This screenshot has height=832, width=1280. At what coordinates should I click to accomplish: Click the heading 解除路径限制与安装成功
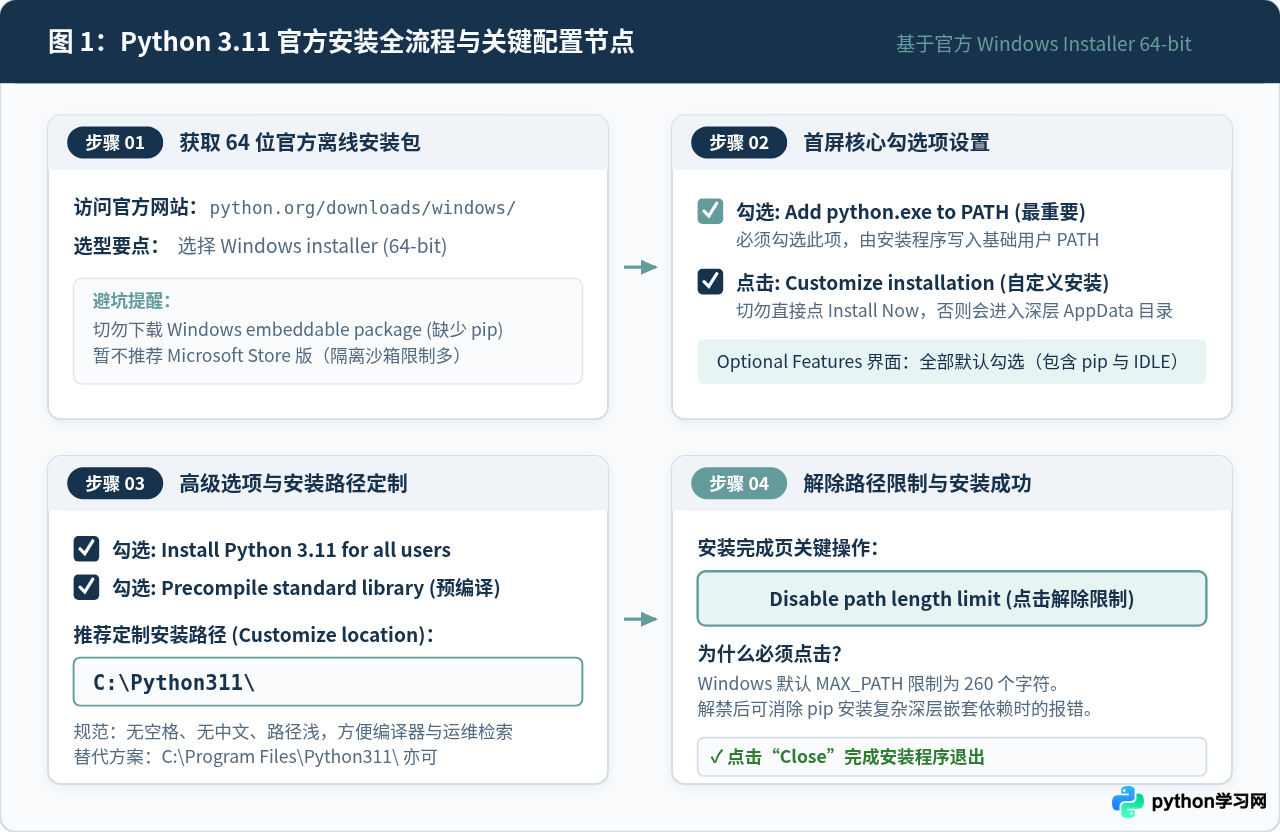point(917,484)
